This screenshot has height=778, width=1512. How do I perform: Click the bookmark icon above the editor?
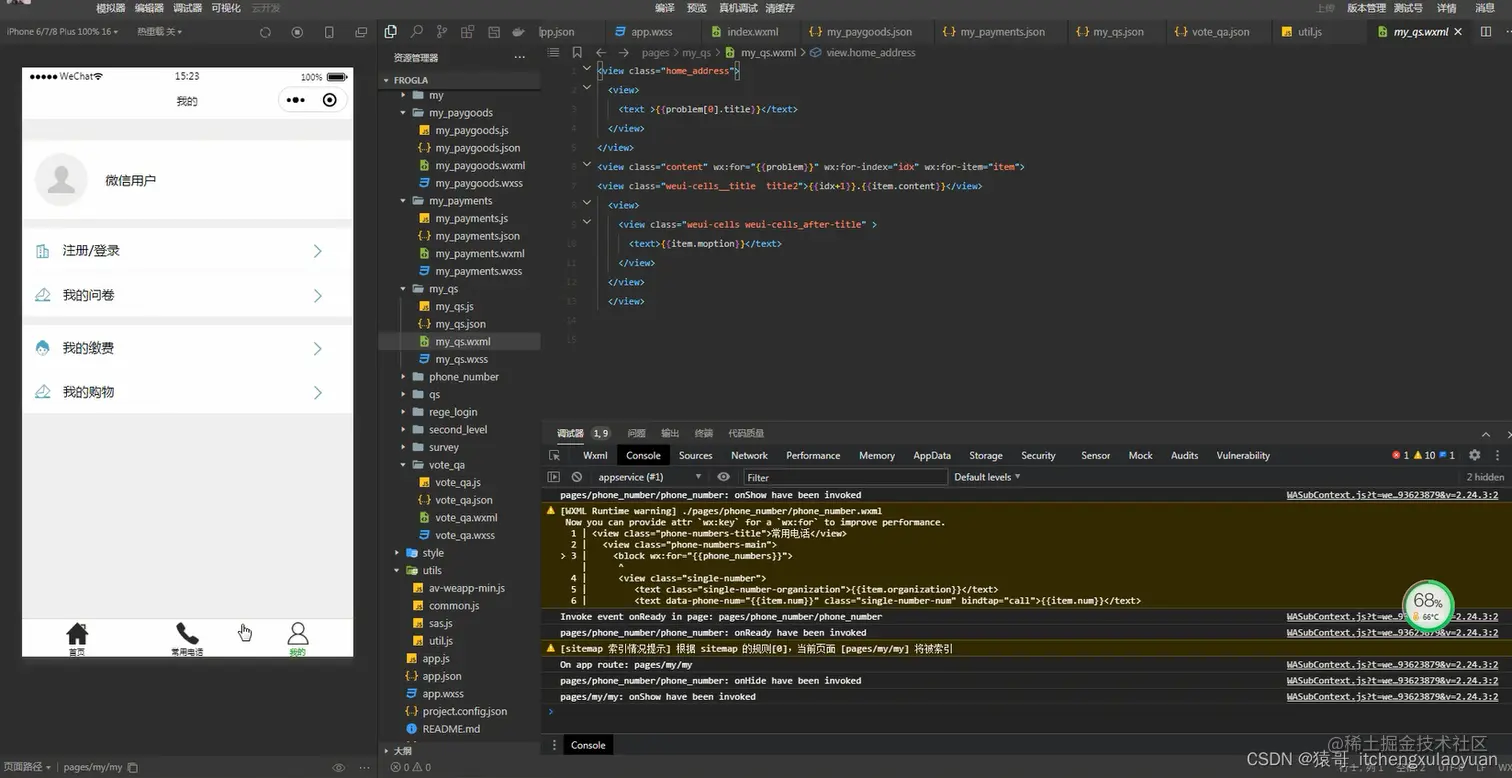pos(577,52)
